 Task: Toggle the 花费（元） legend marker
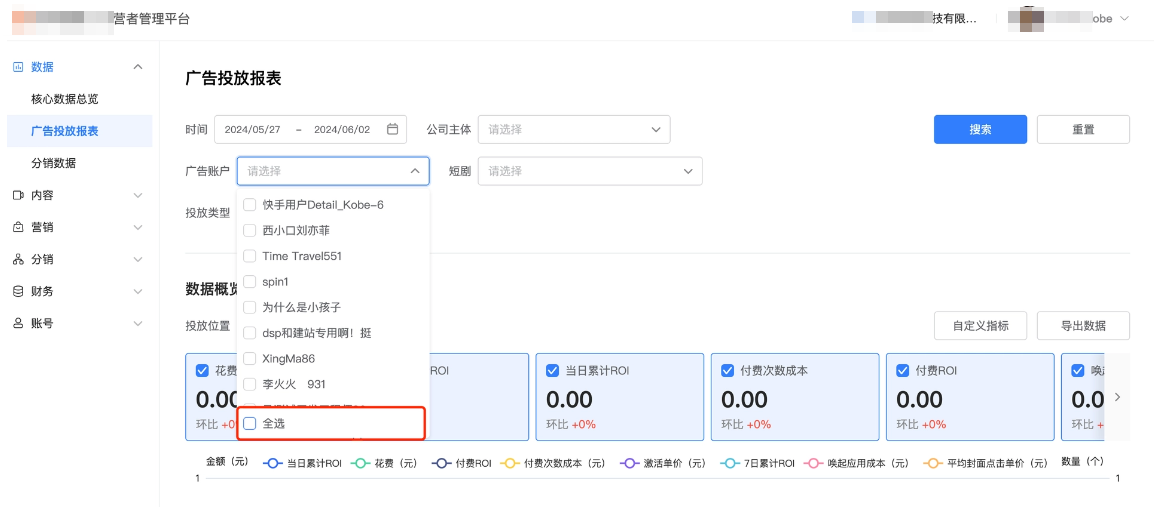click(x=361, y=464)
